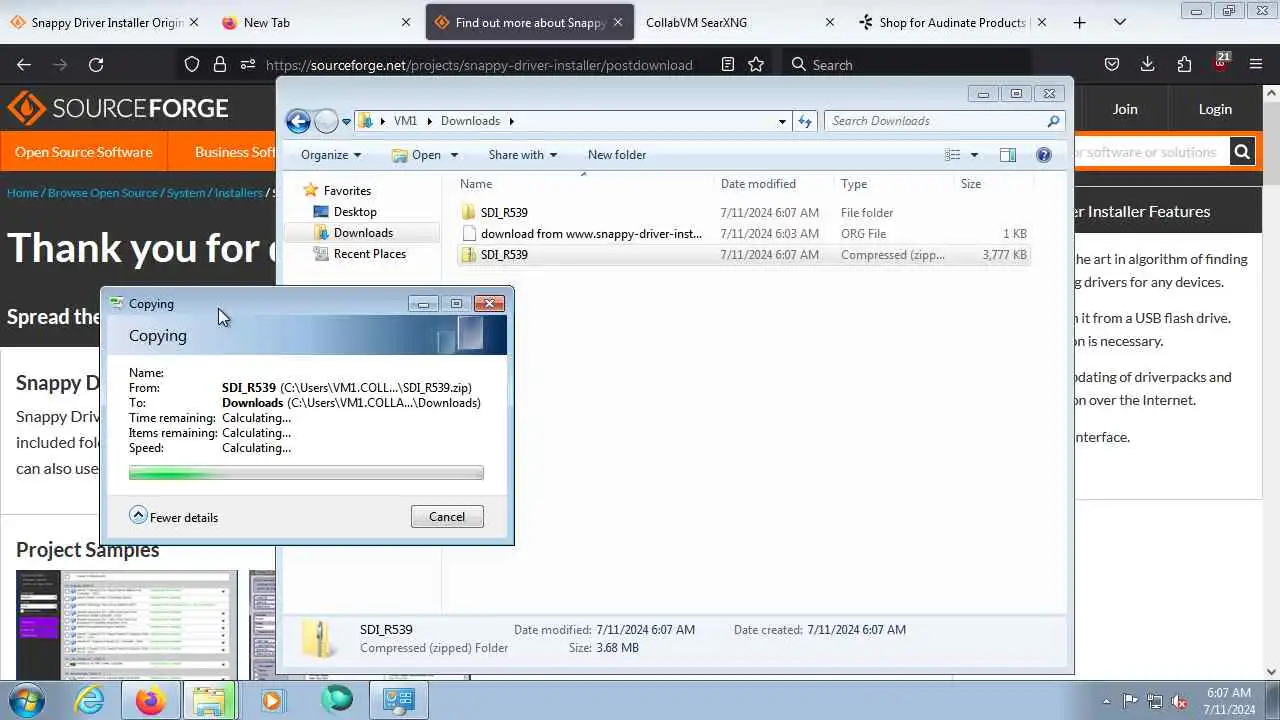This screenshot has height=720, width=1280.
Task: Click the site padlock security icon
Action: coord(220,64)
